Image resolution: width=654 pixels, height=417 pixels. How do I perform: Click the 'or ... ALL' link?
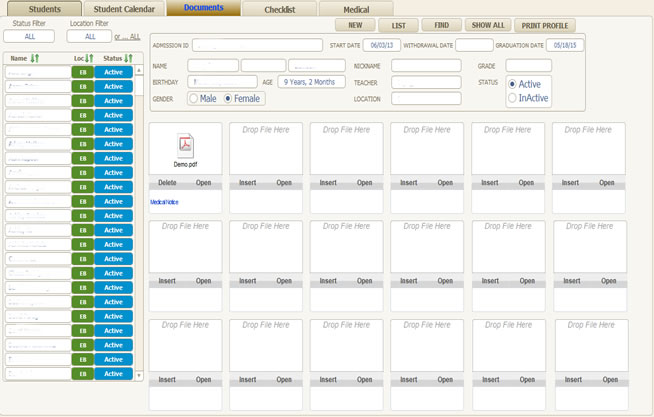(127, 37)
